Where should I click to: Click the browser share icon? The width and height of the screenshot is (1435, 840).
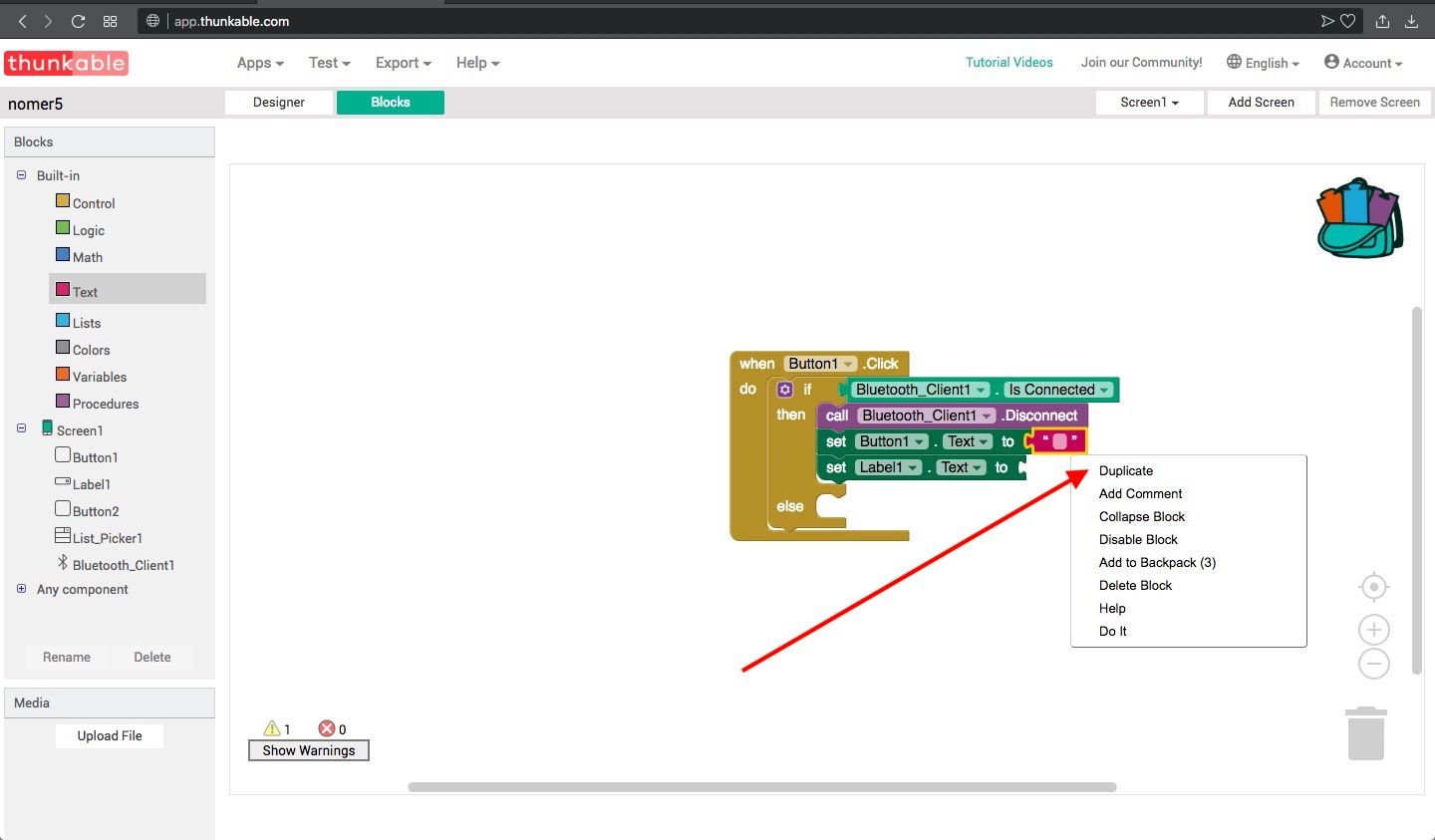pos(1382,21)
